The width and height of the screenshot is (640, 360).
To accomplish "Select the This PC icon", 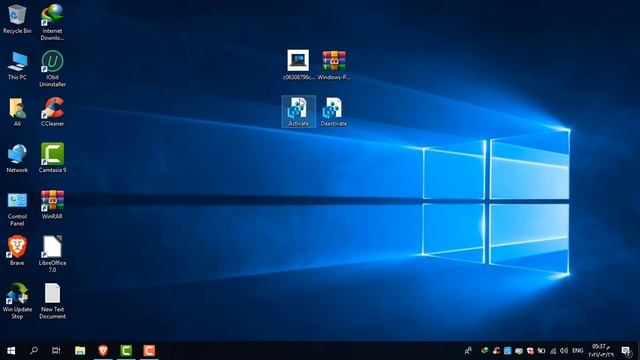I will coord(17,65).
